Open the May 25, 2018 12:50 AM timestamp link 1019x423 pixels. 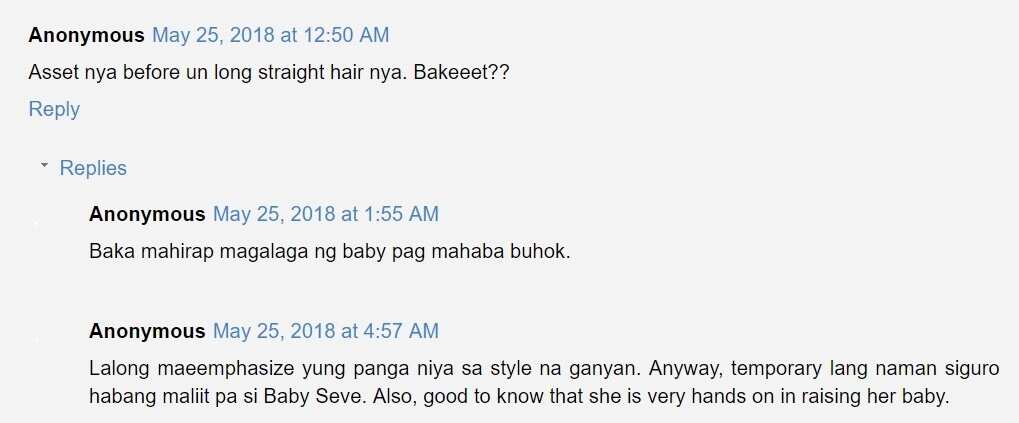tap(270, 35)
